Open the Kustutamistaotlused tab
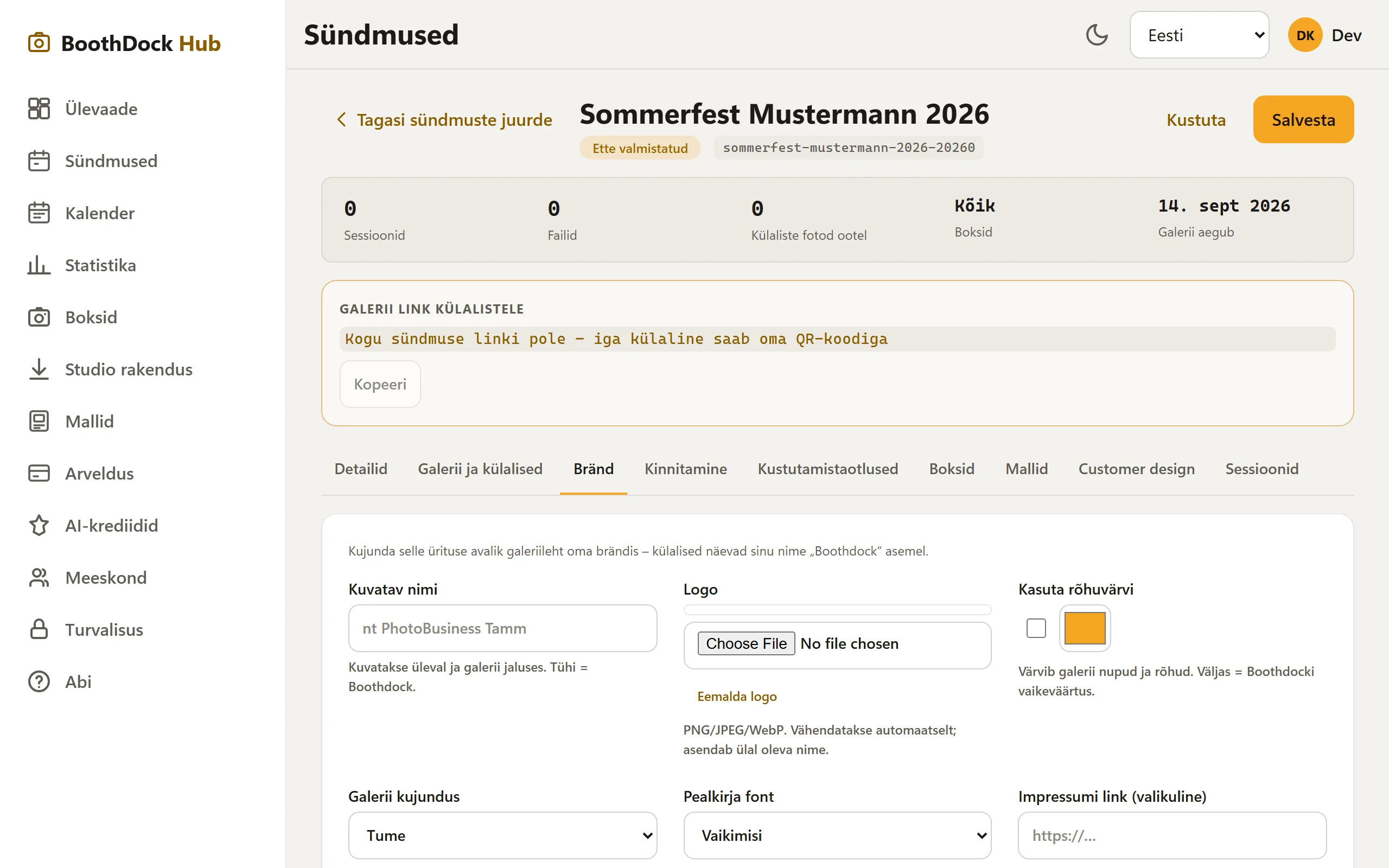 pos(827,469)
